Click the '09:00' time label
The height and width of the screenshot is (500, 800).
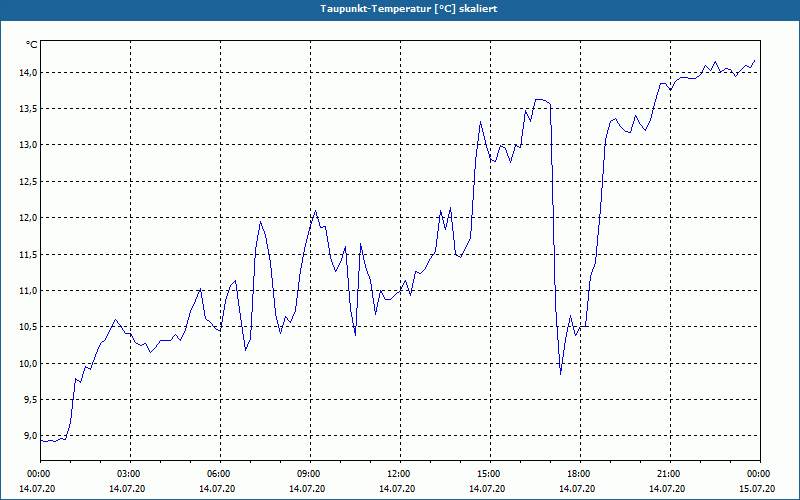[x=310, y=474]
